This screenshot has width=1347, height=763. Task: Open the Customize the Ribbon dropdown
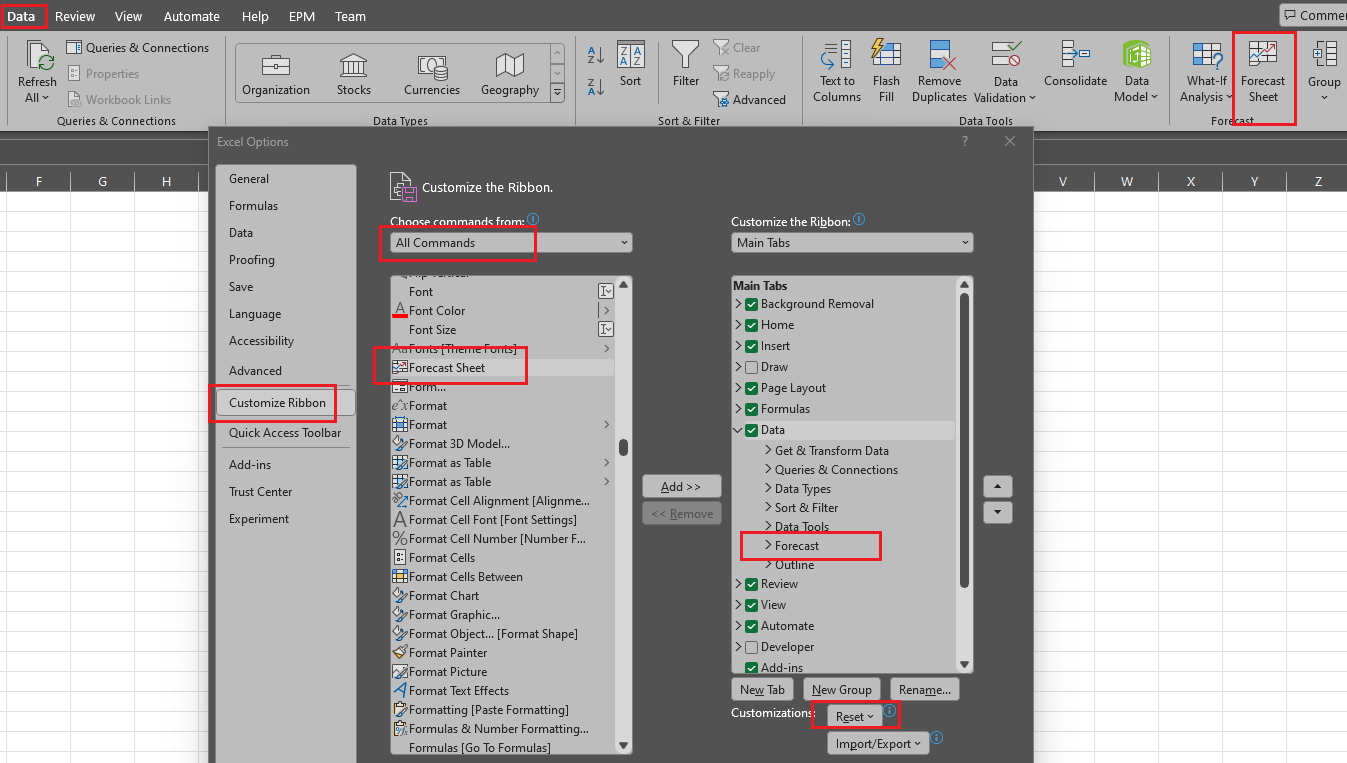coord(852,243)
